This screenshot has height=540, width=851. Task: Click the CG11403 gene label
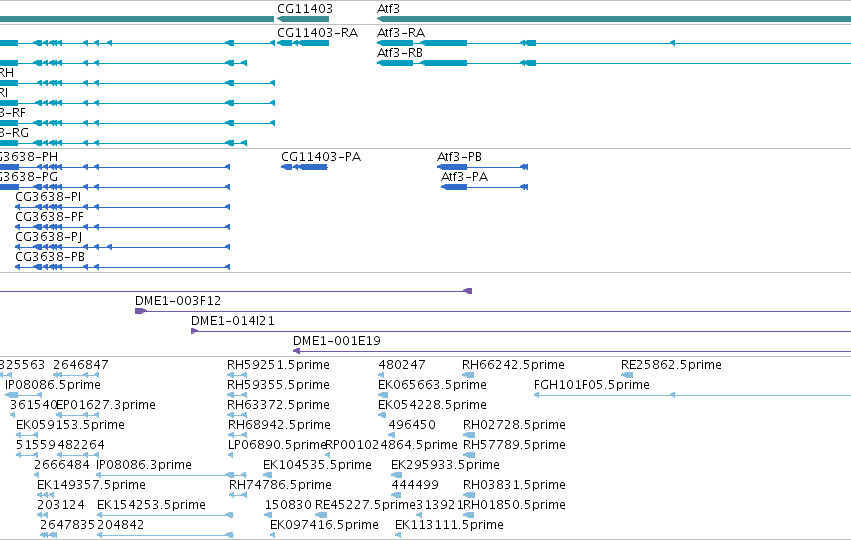(x=304, y=9)
